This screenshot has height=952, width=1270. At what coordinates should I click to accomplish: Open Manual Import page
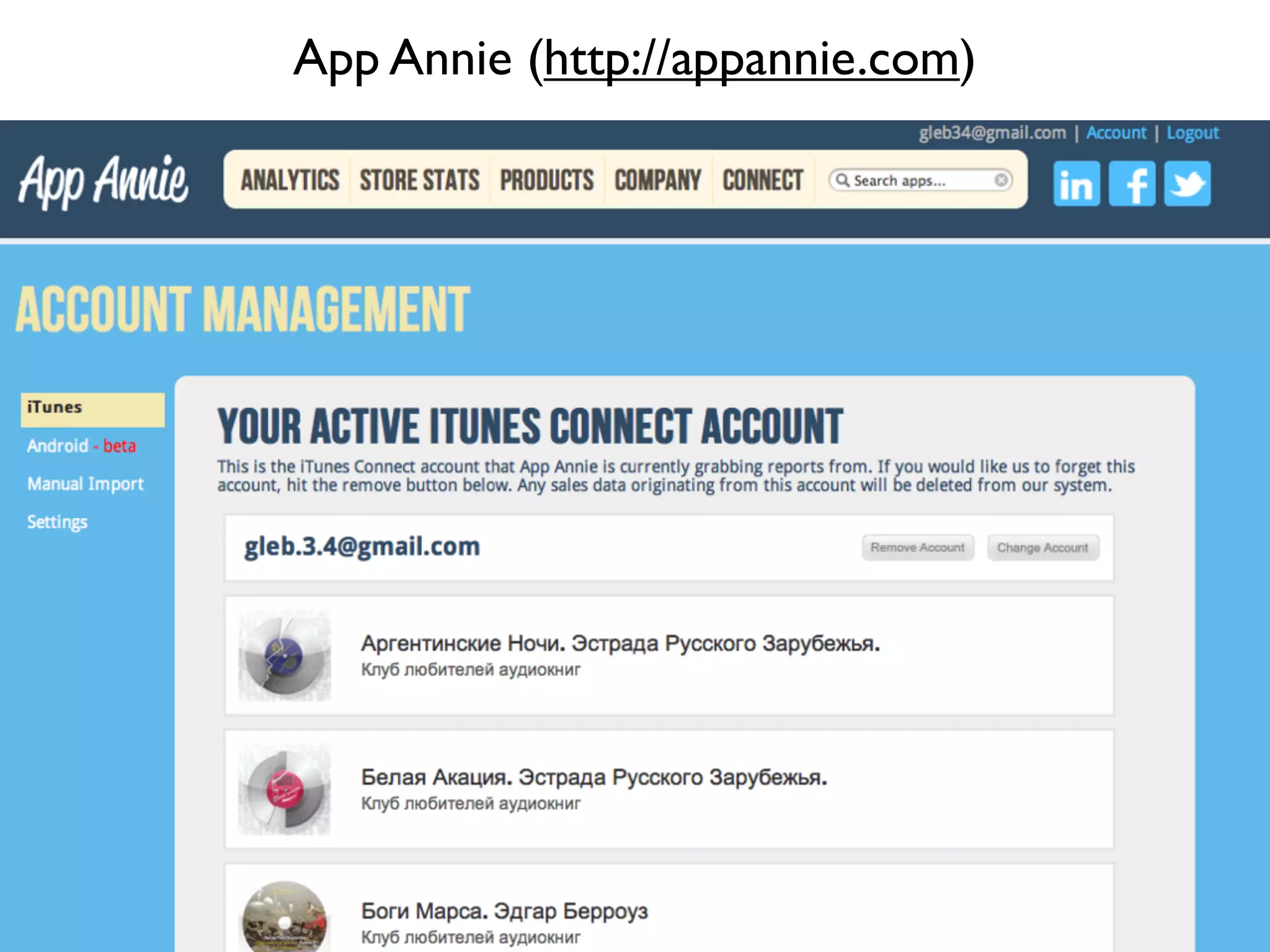click(x=86, y=484)
